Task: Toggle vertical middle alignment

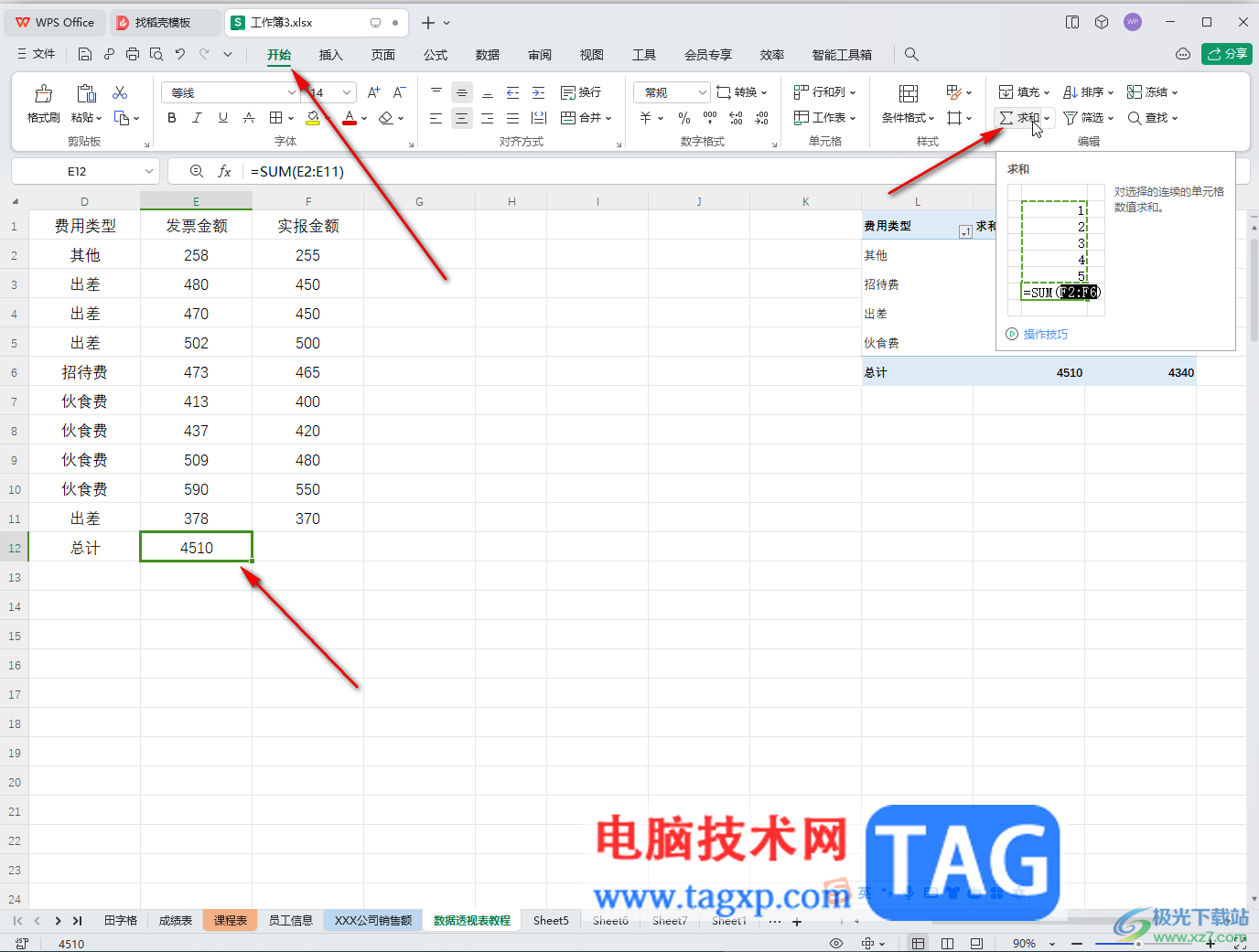Action: [x=462, y=92]
